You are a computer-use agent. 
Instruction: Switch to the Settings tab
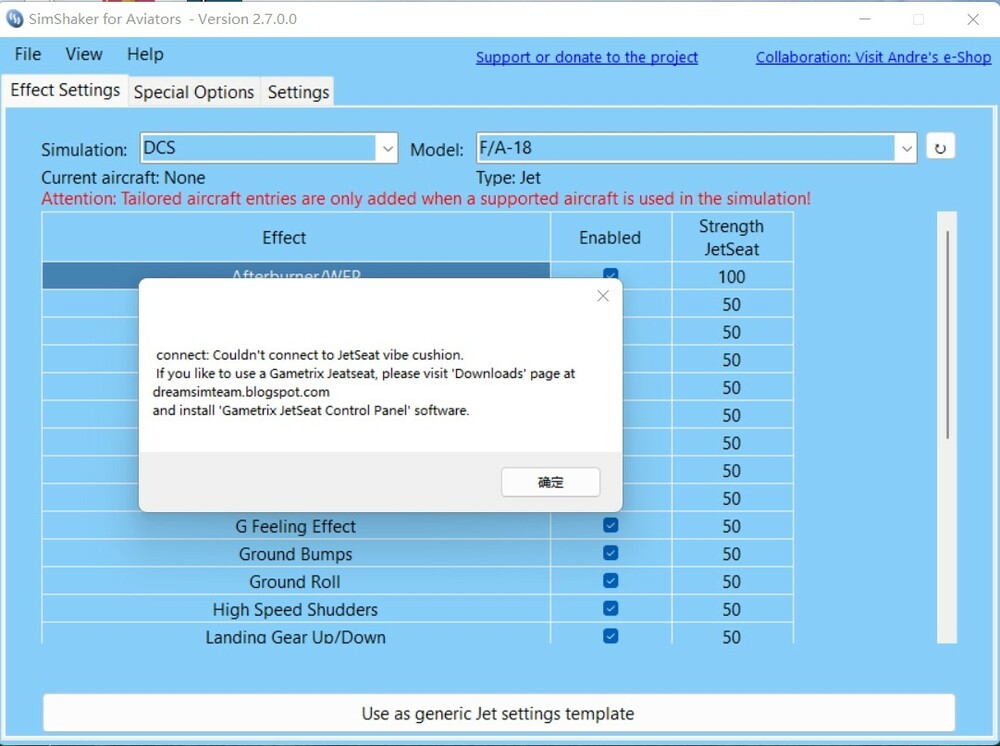[x=298, y=92]
